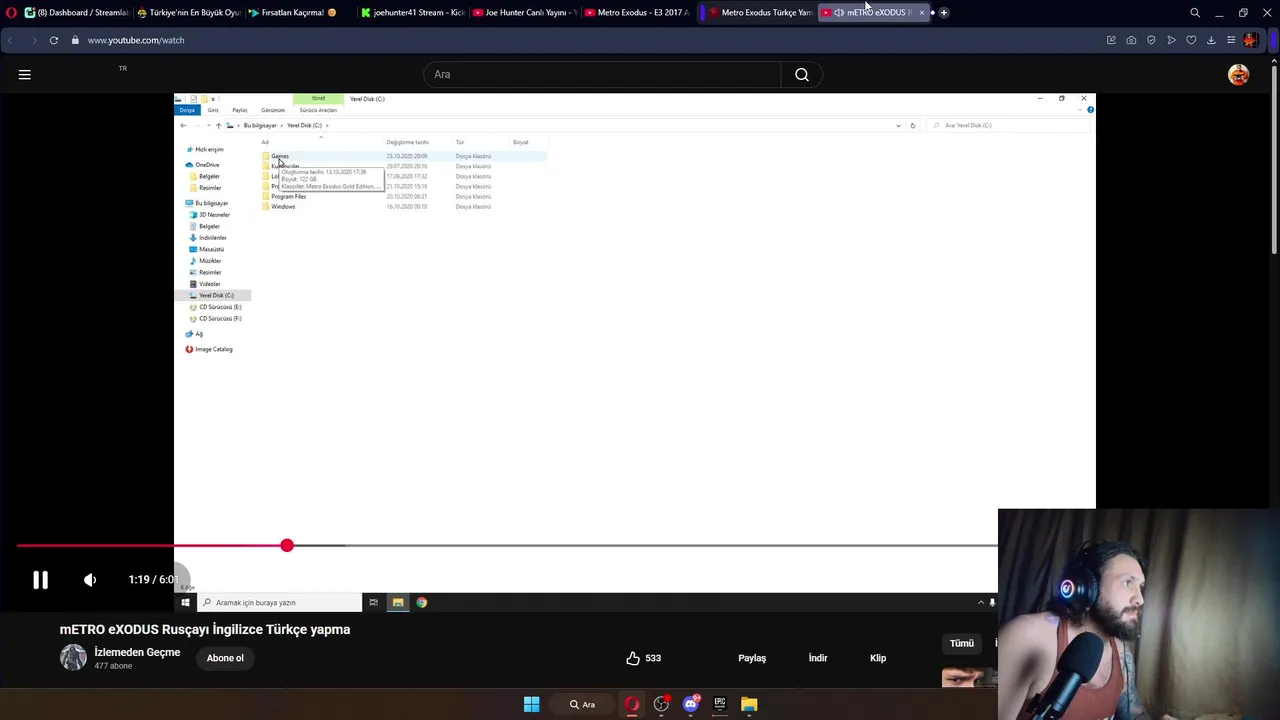Select Image Catalog in explorer sidebar
Screen dimensions: 1280x720
[213, 349]
